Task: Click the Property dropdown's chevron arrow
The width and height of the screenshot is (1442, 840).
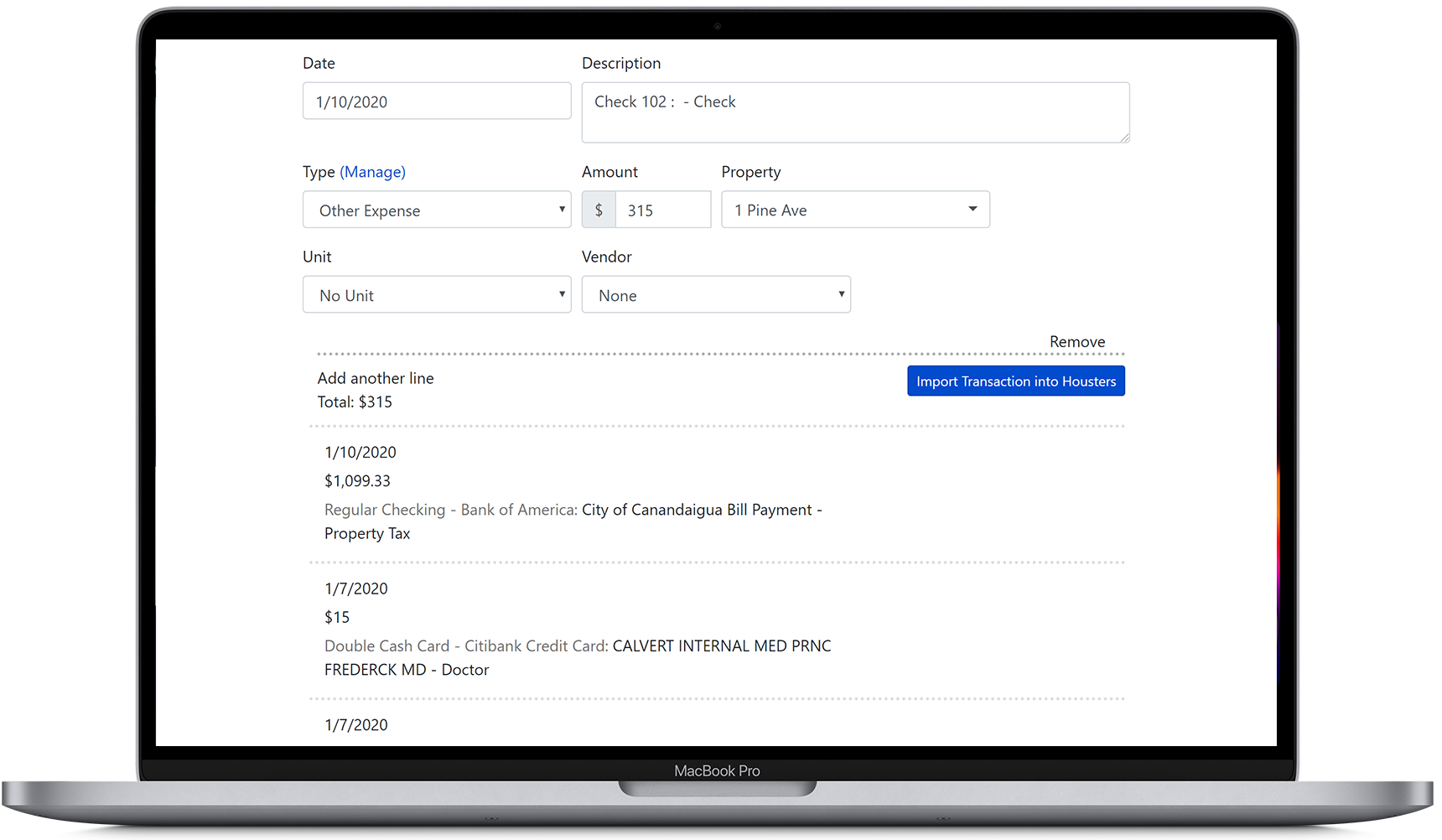Action: 972,210
